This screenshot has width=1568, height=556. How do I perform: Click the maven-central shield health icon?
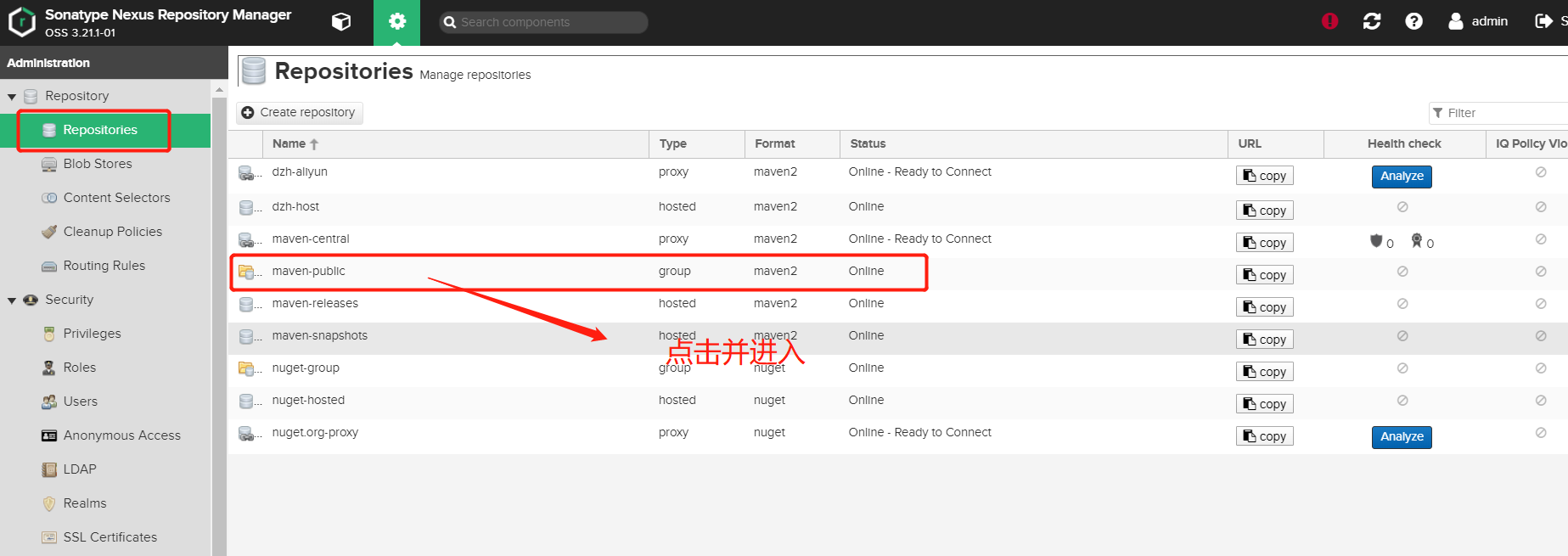point(1376,241)
